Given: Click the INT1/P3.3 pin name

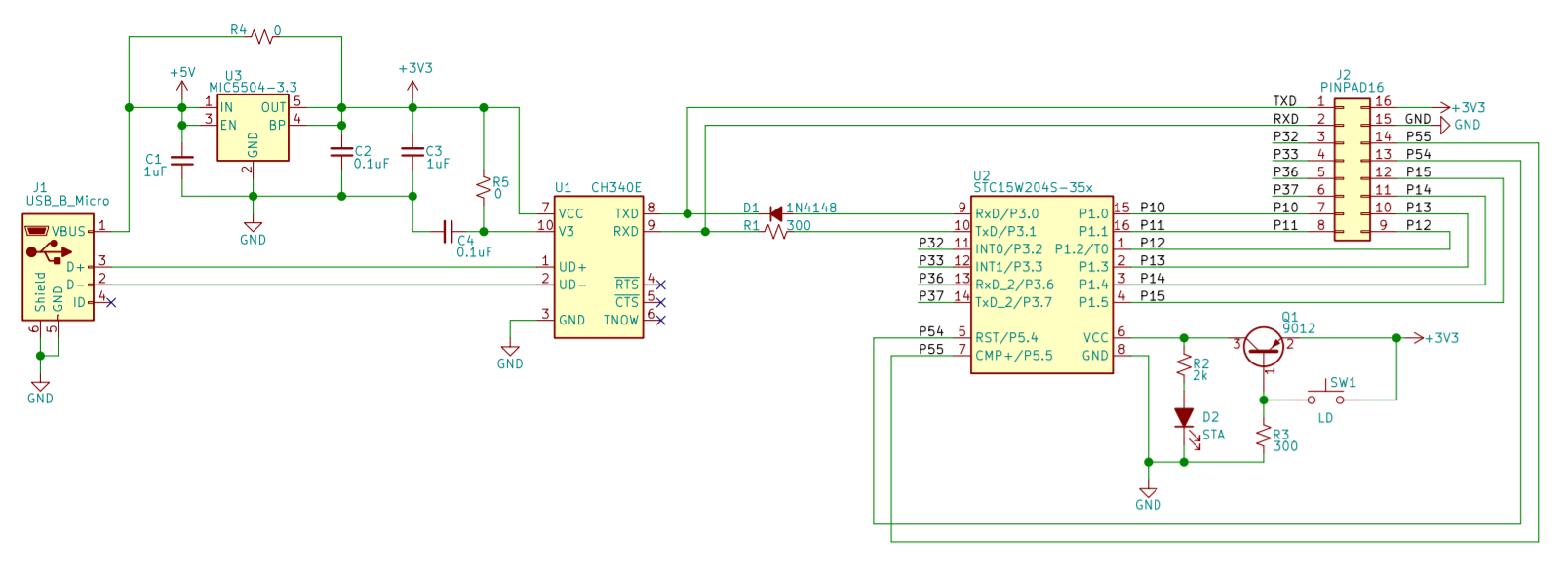Looking at the screenshot, I should tap(1009, 266).
